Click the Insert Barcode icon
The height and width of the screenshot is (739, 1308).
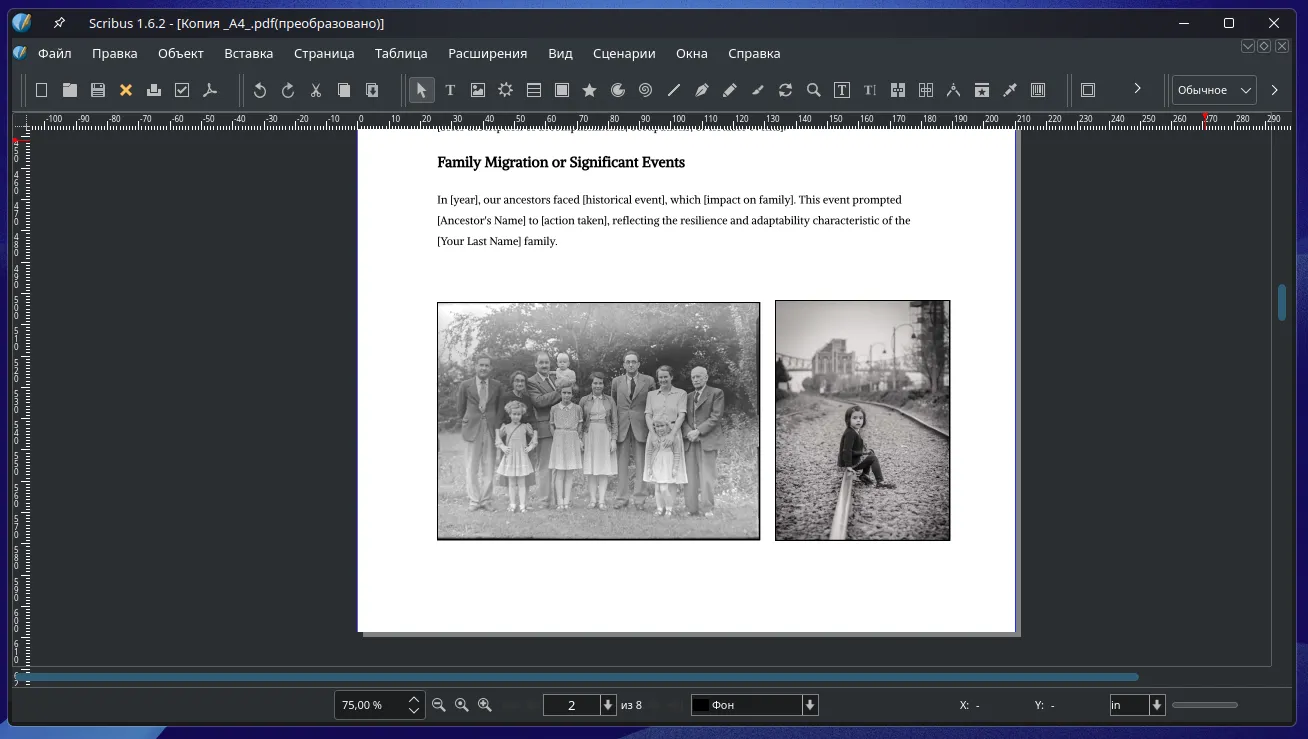[1038, 90]
